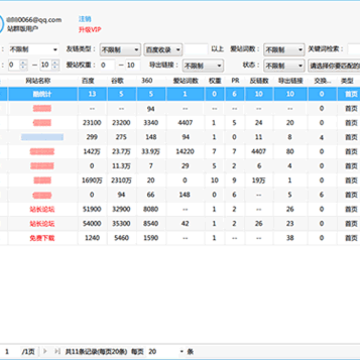The height and width of the screenshot is (360, 360).
Task: Open the 状态 filter dropdown
Action: click(284, 66)
